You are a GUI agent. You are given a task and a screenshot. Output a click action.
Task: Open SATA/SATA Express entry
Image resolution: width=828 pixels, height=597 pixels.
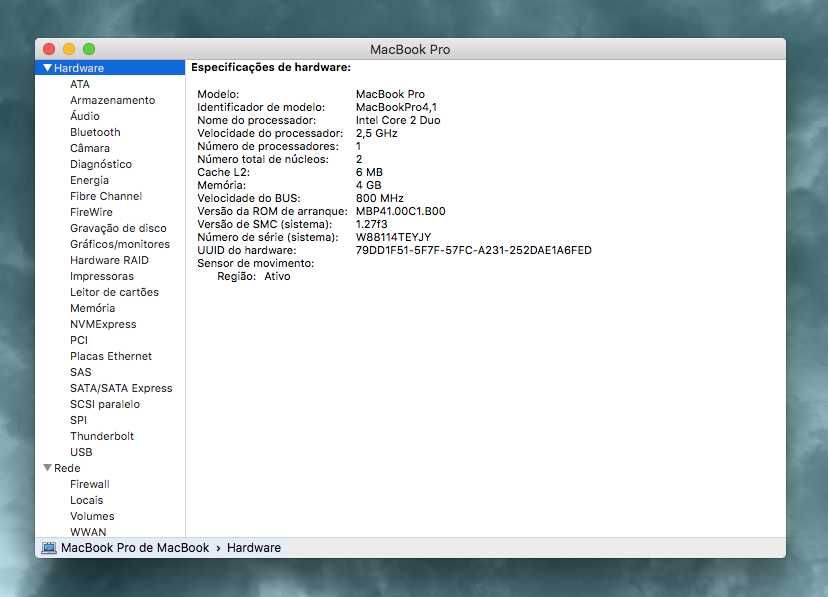point(121,388)
